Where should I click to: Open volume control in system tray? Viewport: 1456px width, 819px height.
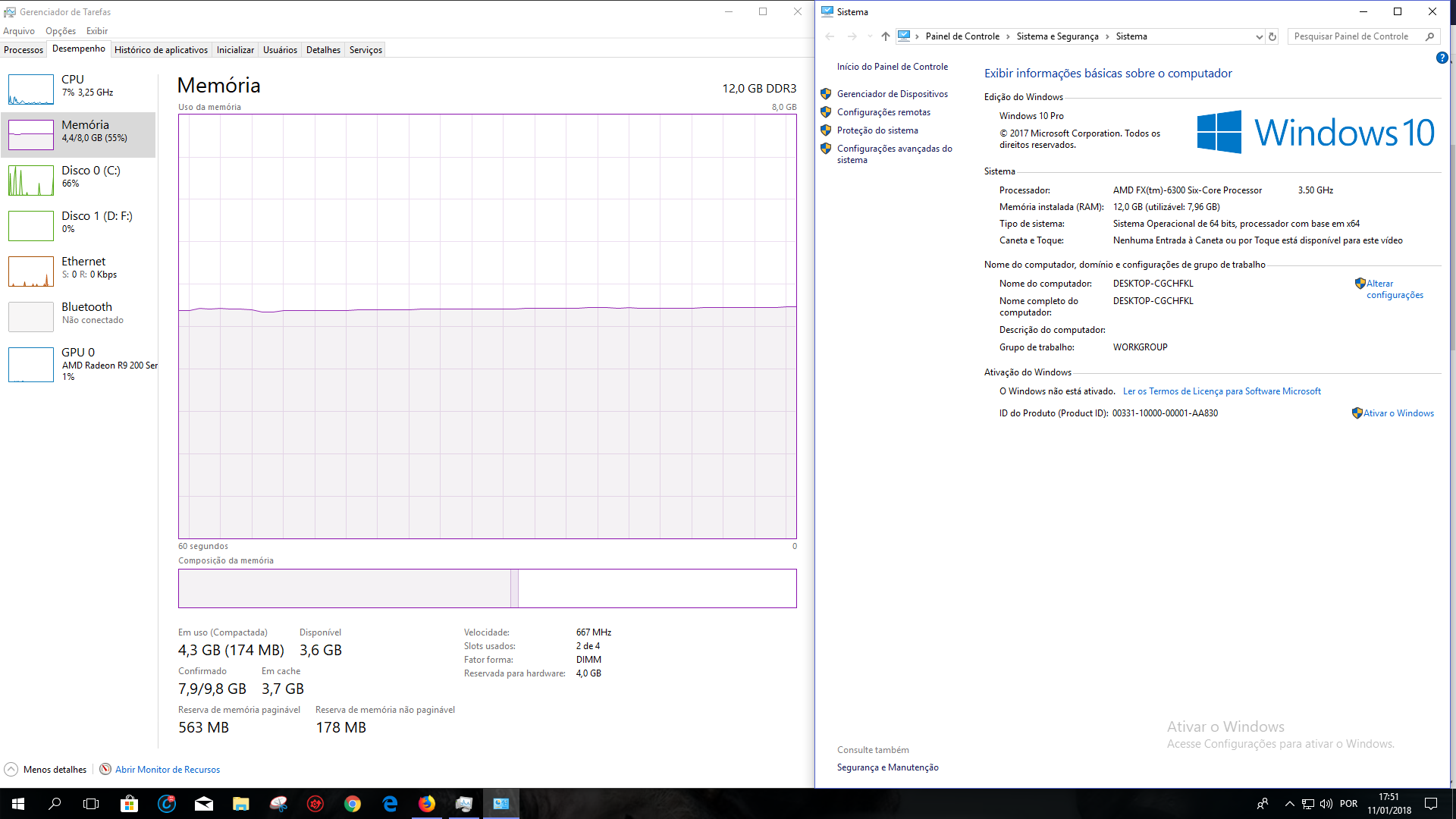(1326, 804)
